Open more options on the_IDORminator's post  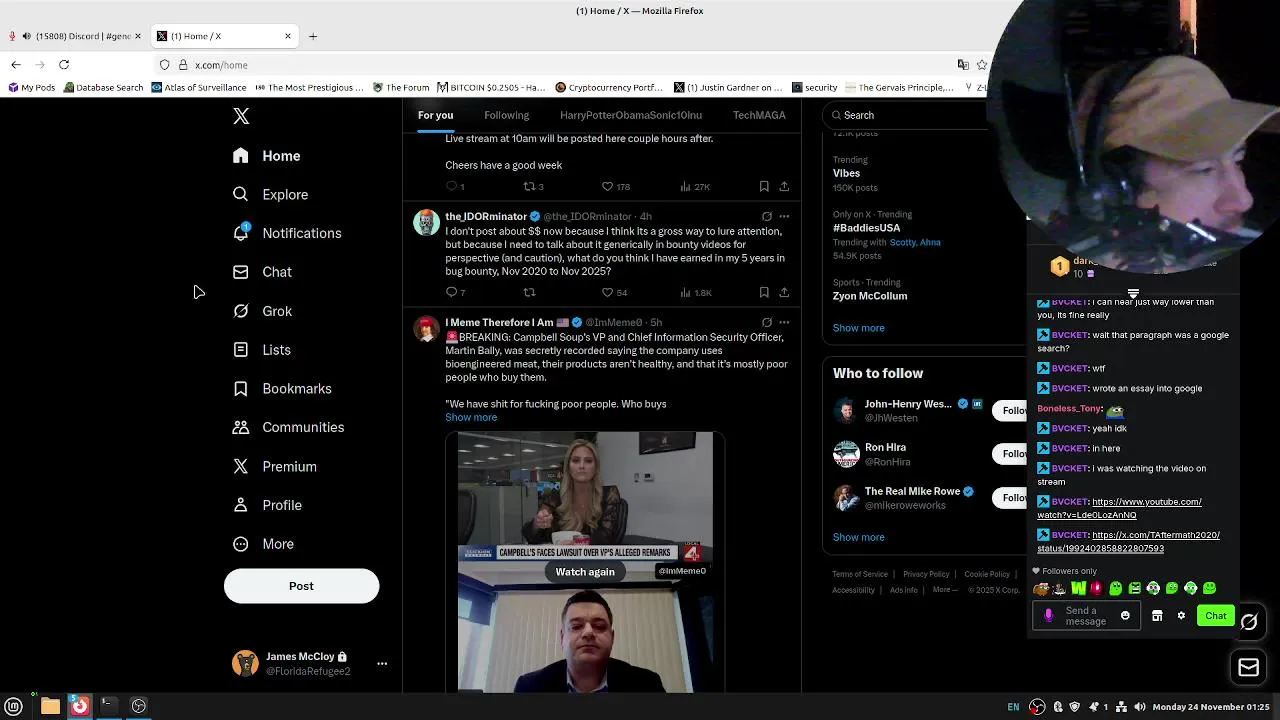784,216
